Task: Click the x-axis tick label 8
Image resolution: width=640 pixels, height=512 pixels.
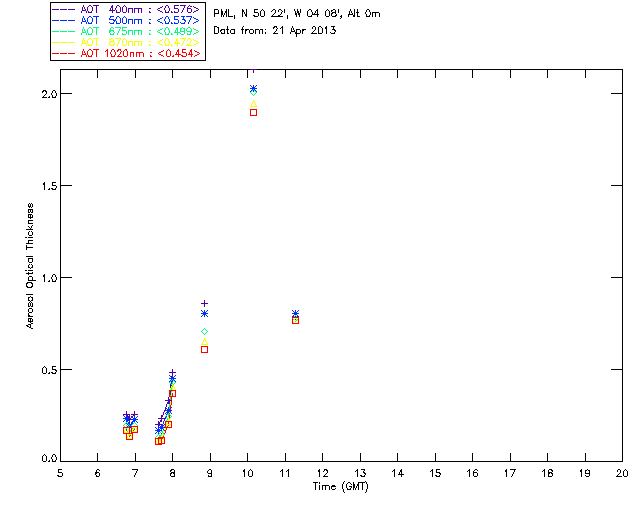Action: pyautogui.click(x=173, y=473)
